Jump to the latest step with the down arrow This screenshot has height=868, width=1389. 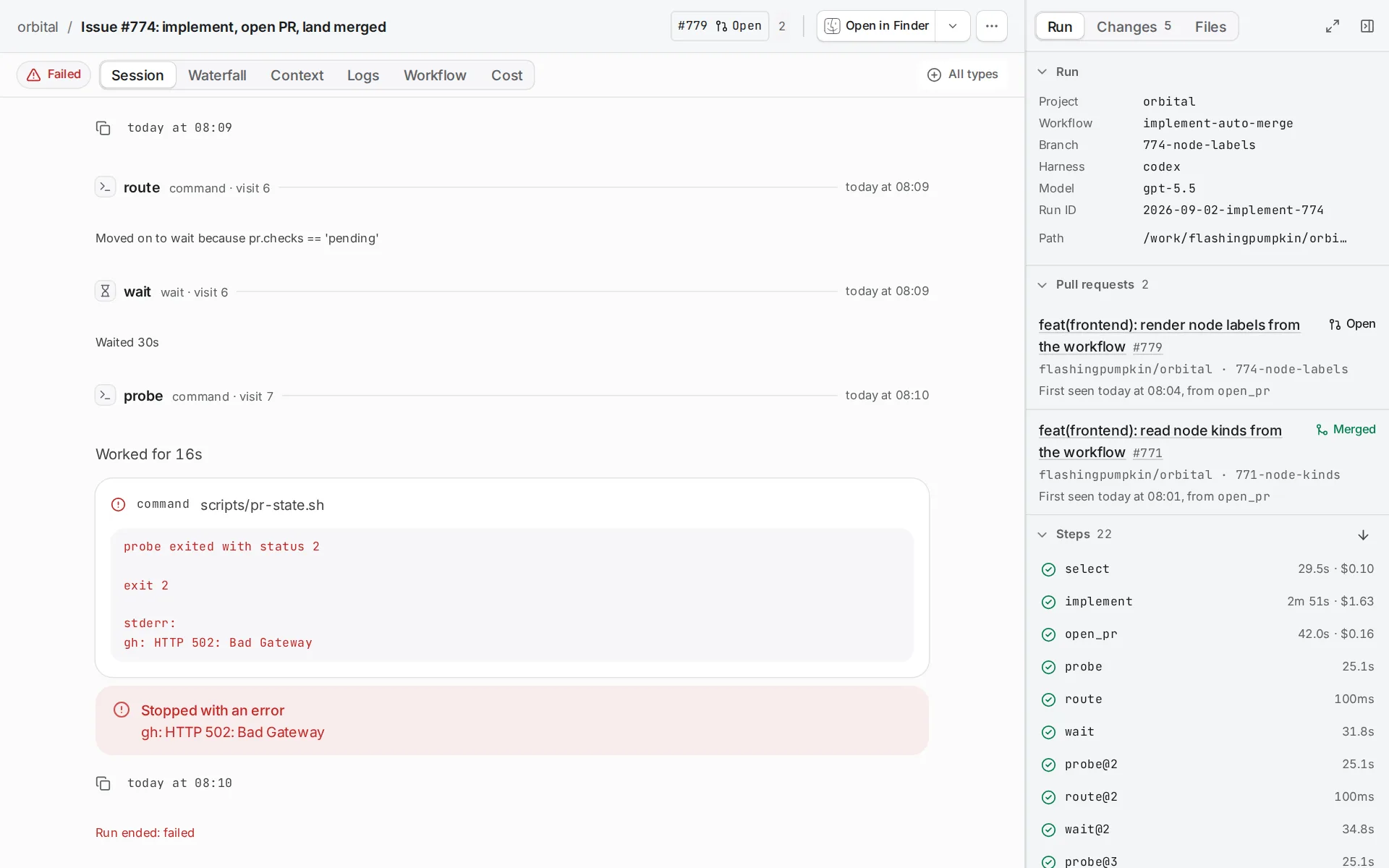click(x=1363, y=535)
